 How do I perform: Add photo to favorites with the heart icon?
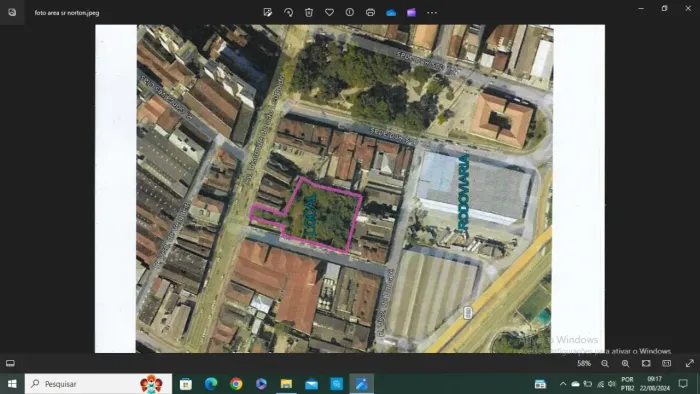[329, 12]
